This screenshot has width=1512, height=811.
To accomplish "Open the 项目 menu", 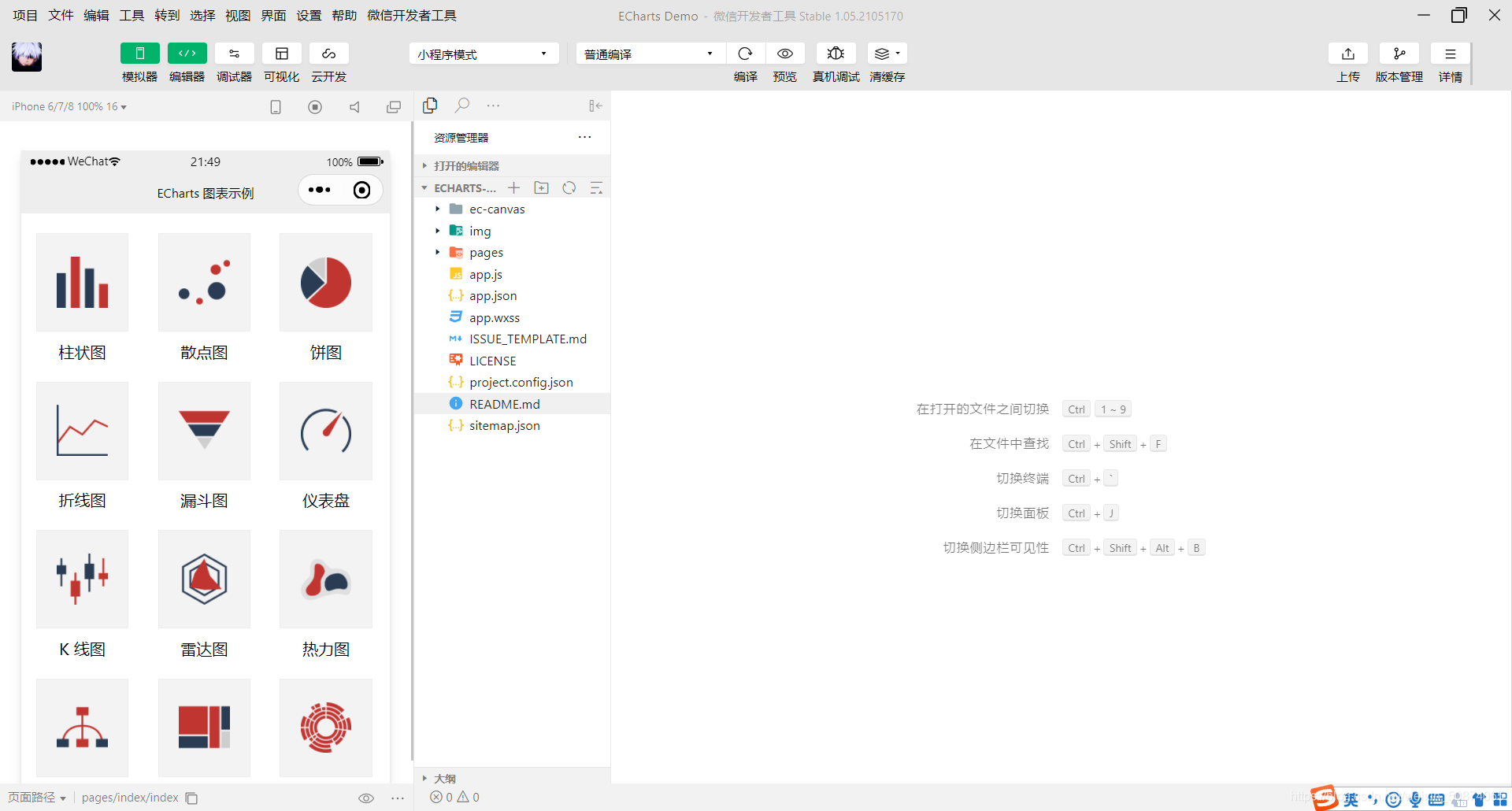I will pyautogui.click(x=25, y=16).
